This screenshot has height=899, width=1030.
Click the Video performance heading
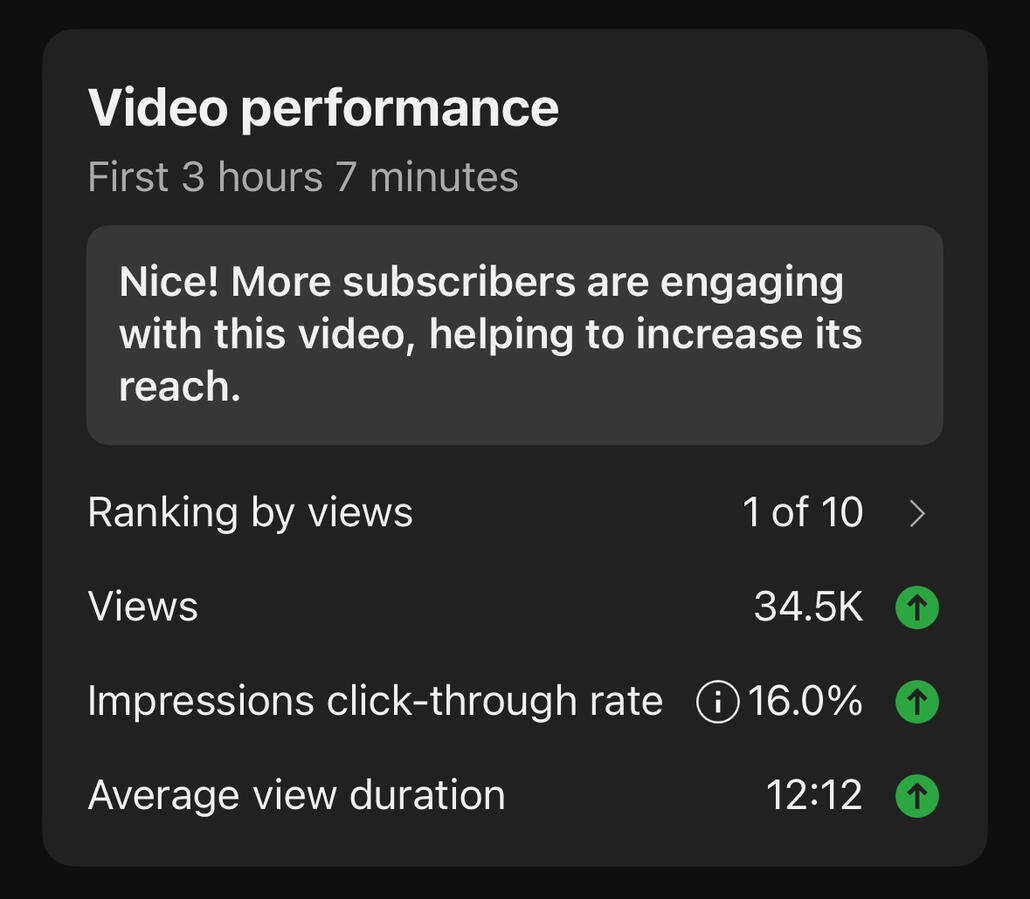(x=323, y=108)
